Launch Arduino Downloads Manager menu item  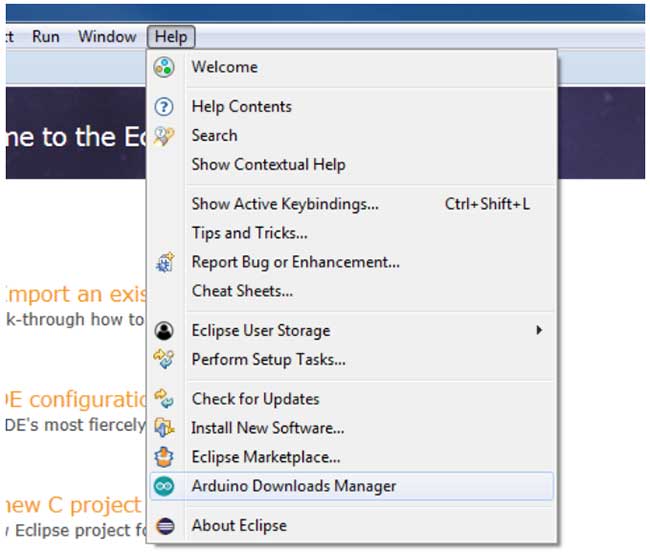coord(294,487)
